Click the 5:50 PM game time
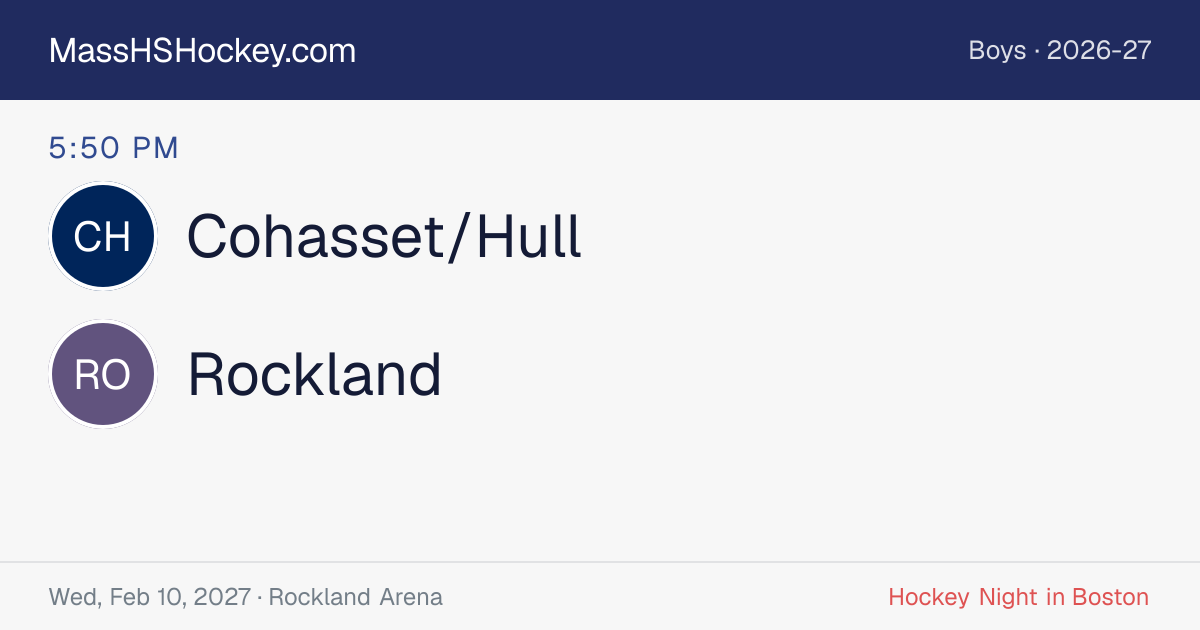 [113, 148]
